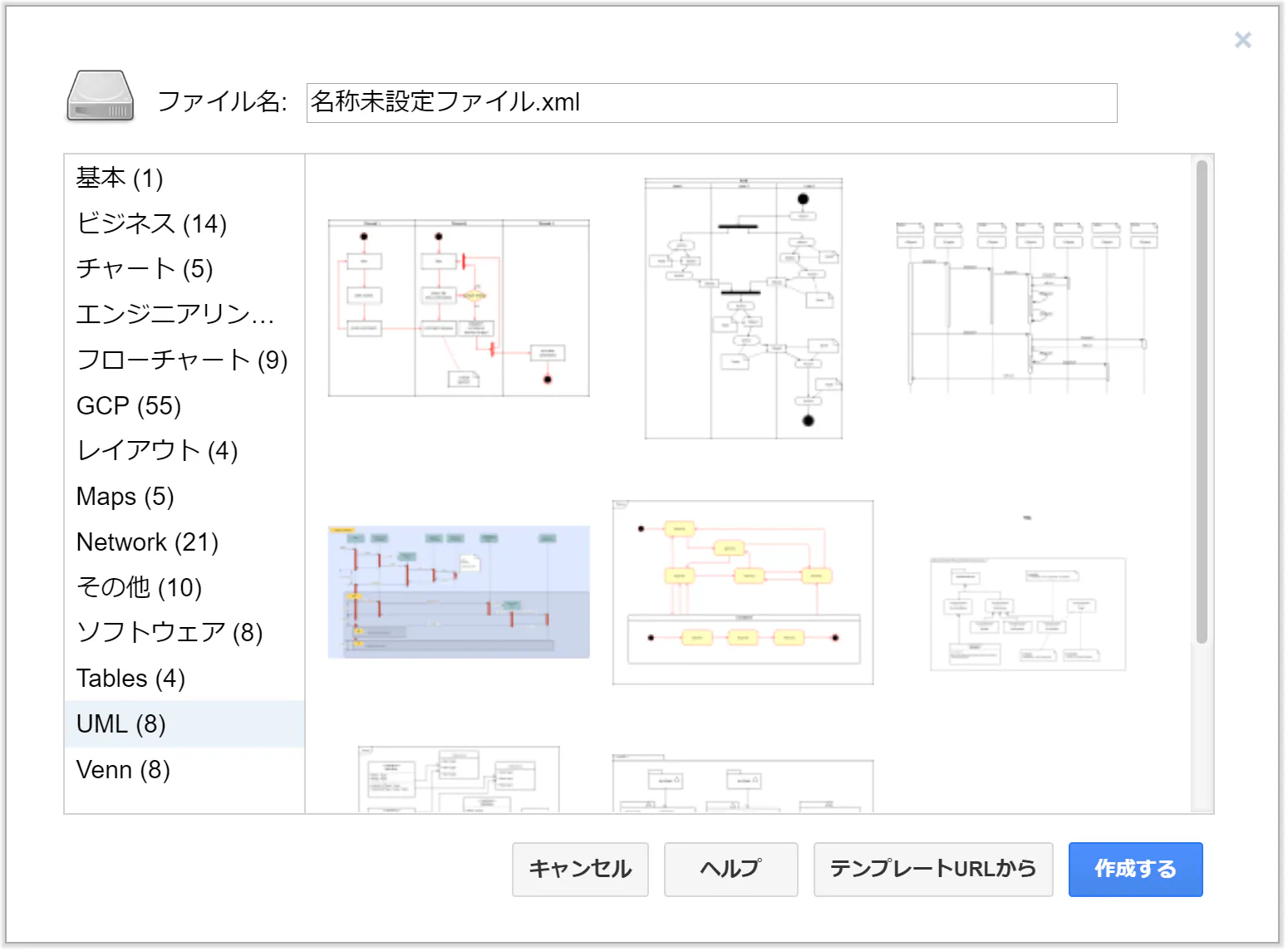
Task: Select the Network (21) category
Action: (184, 542)
